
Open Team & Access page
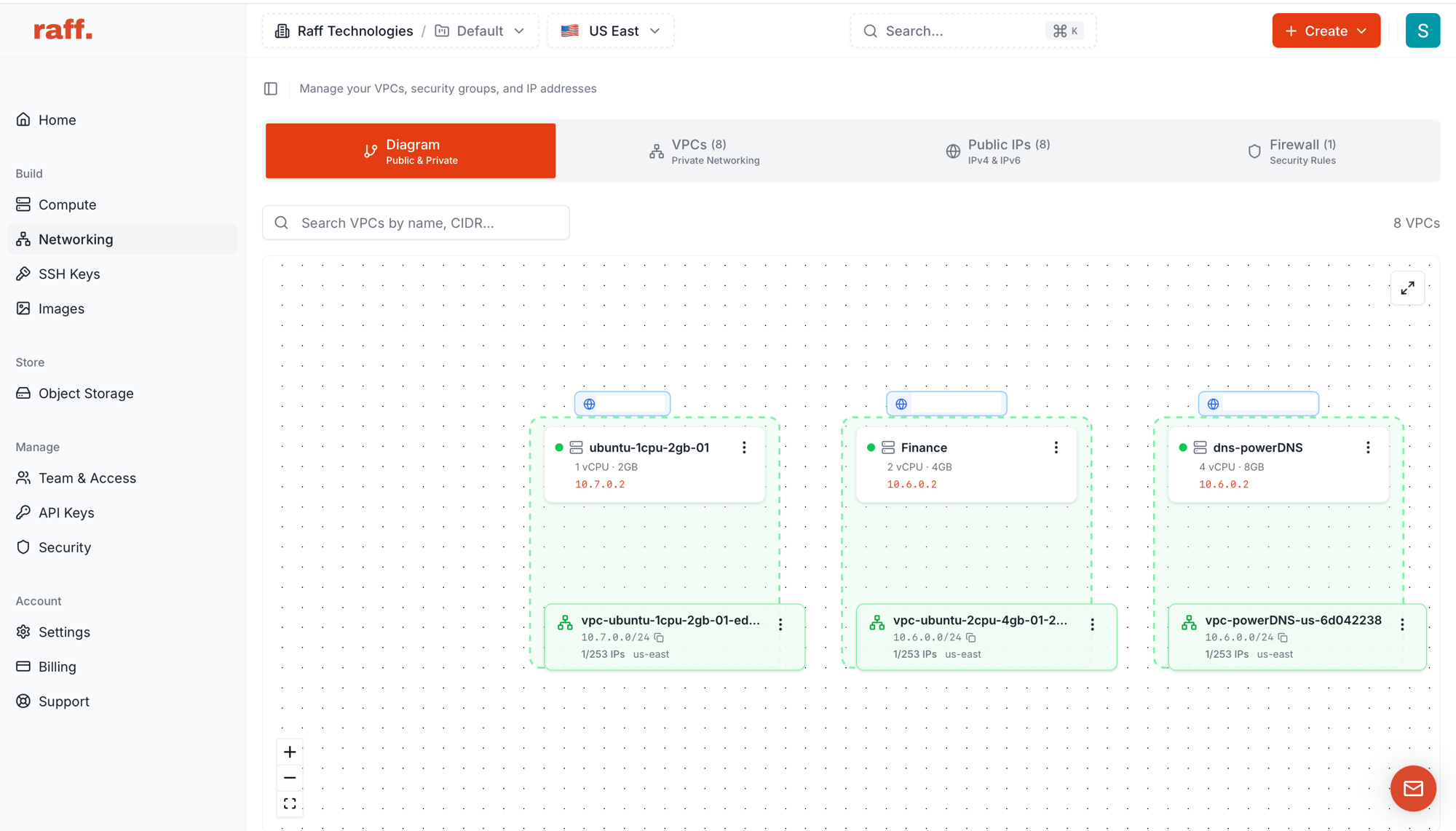tap(122, 478)
